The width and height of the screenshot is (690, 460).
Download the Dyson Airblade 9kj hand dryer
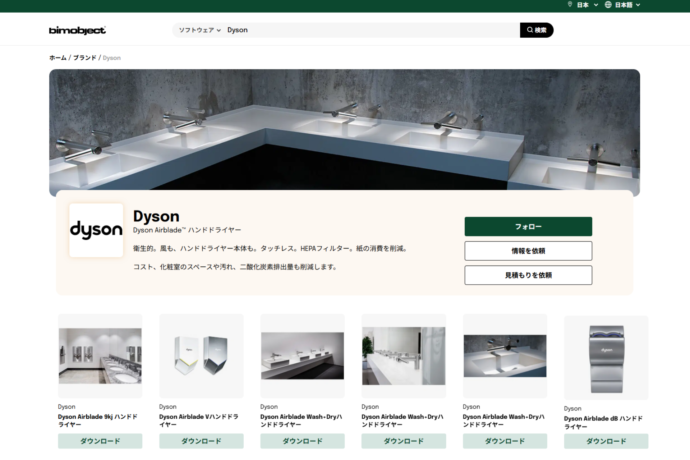[100, 441]
